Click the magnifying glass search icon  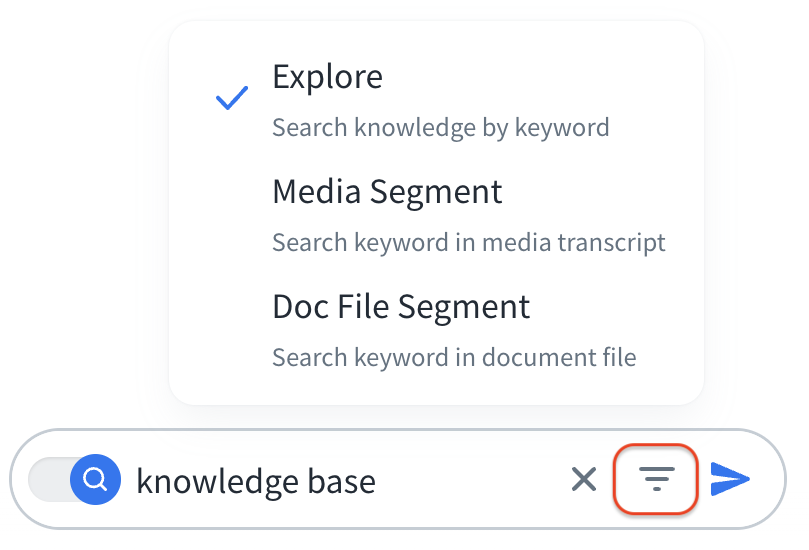[96, 480]
